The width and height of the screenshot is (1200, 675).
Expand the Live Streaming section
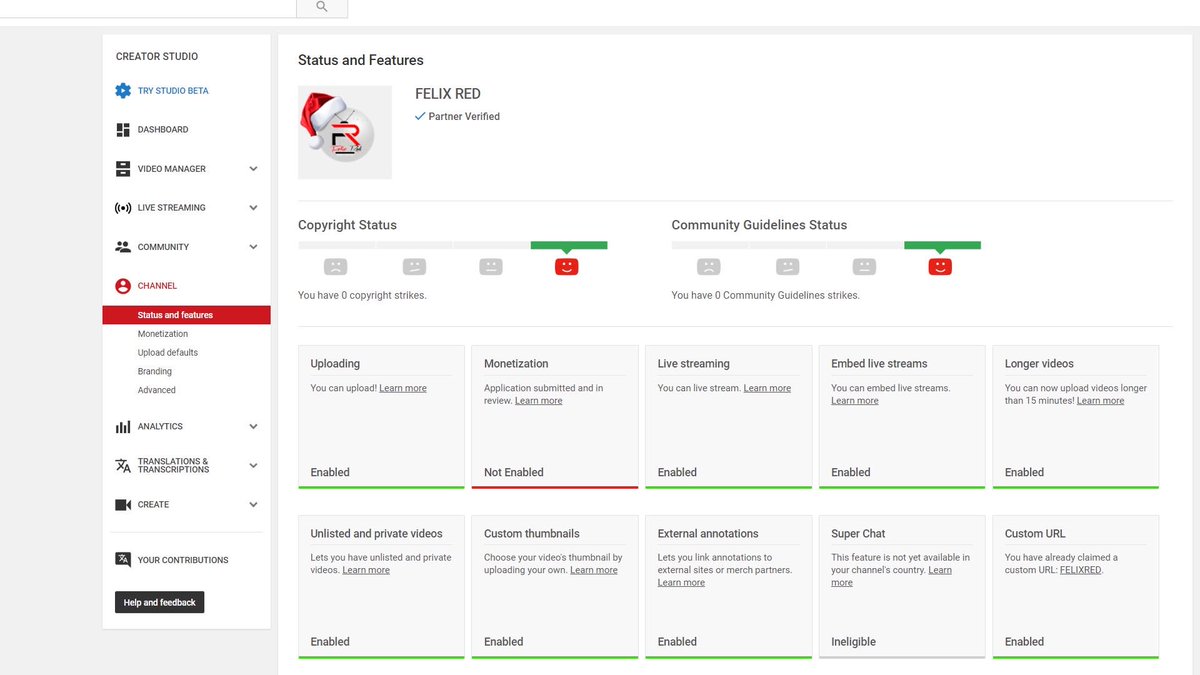pos(253,208)
